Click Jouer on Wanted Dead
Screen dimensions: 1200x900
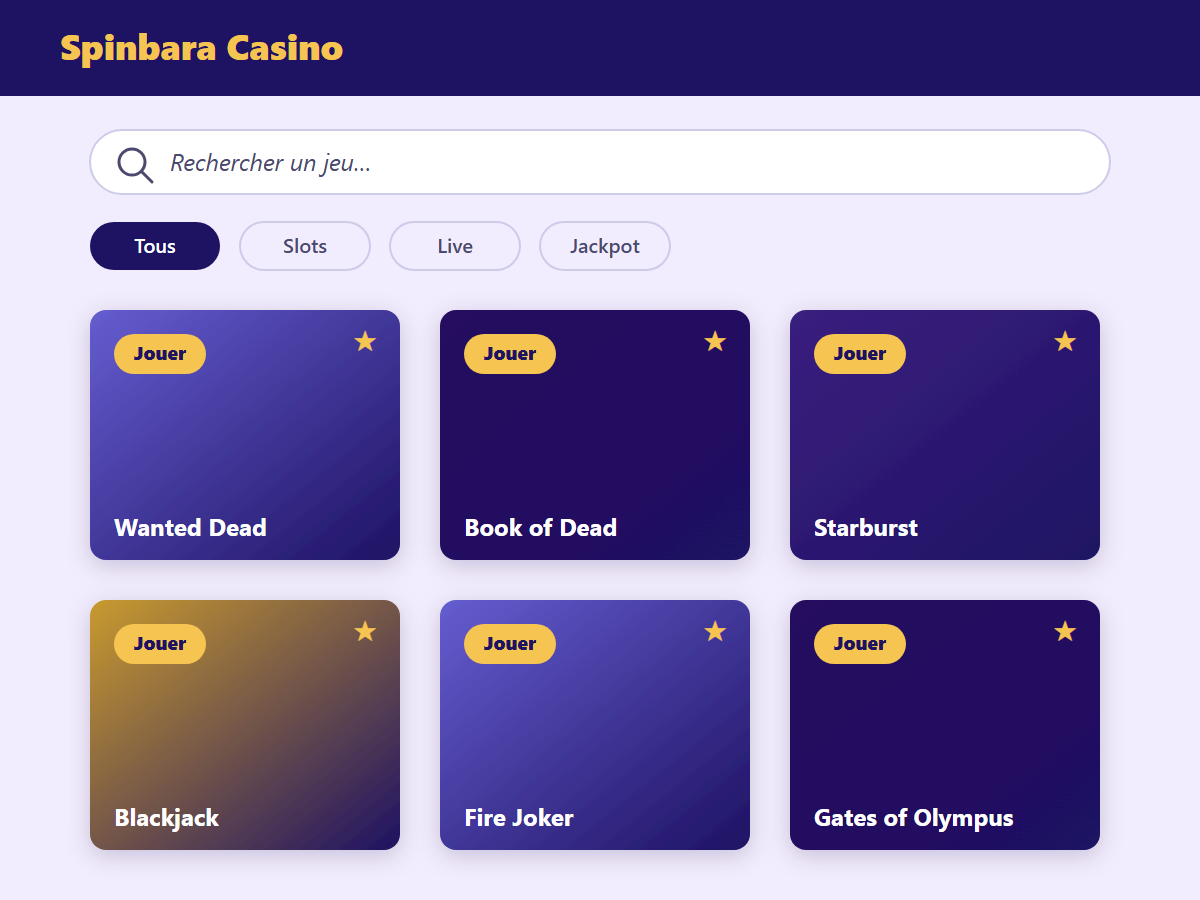pyautogui.click(x=160, y=354)
